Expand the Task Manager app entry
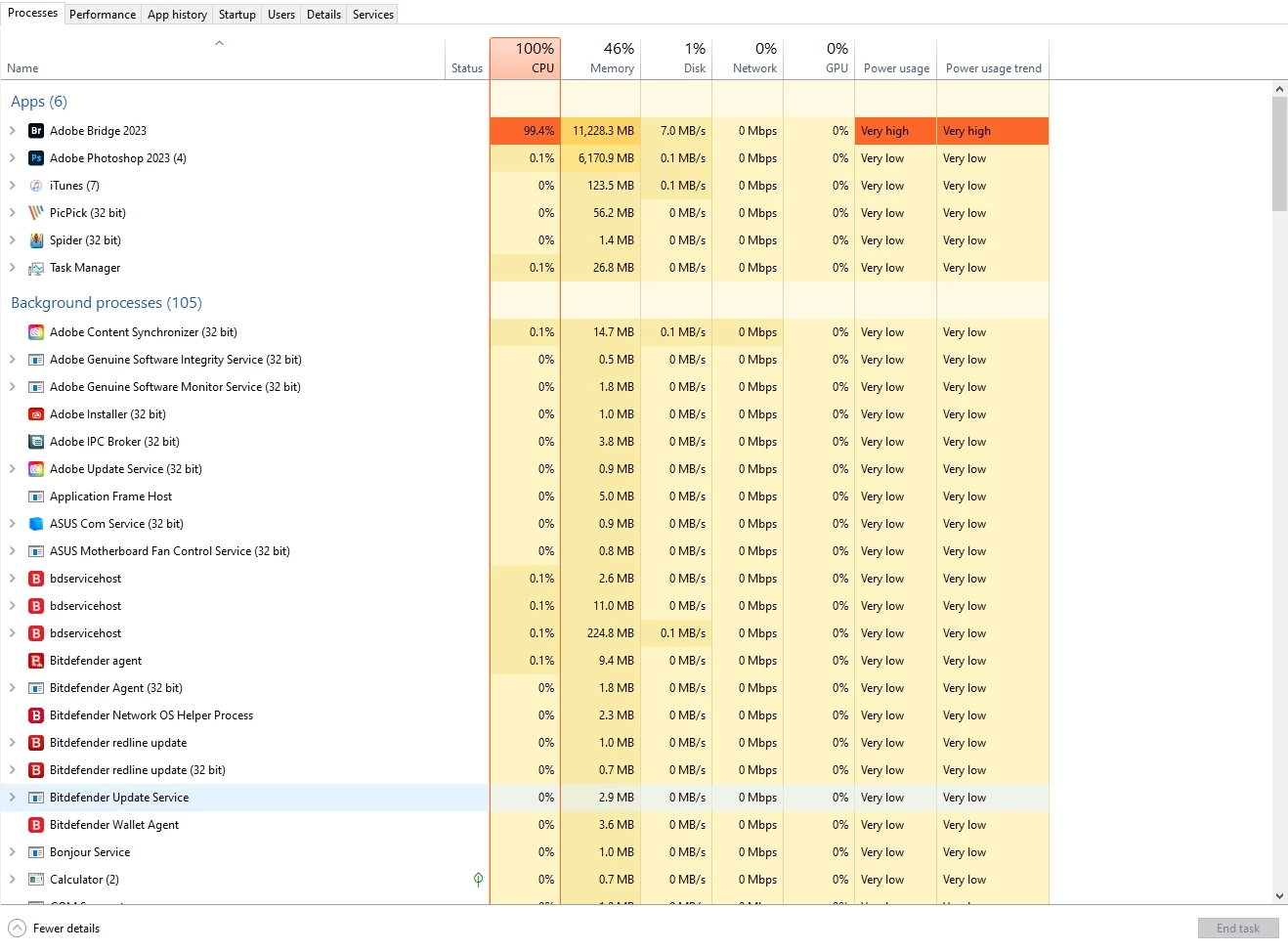1288x952 pixels. tap(13, 268)
